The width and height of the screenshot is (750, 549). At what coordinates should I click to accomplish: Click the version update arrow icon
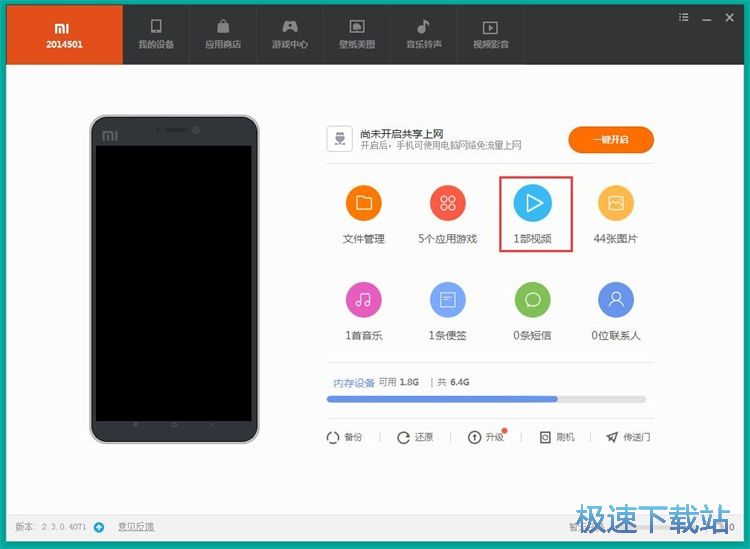click(x=99, y=527)
